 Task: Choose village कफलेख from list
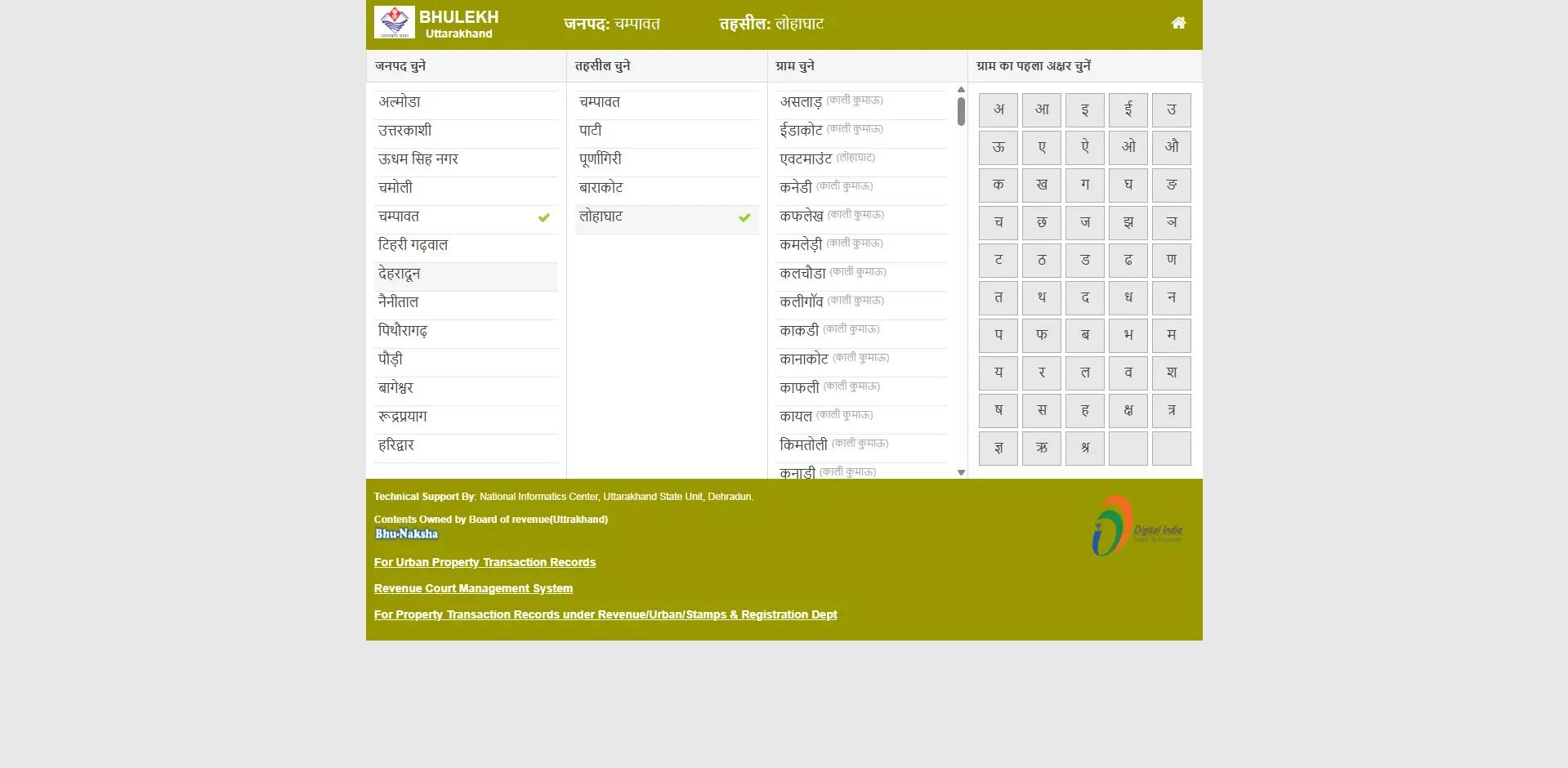801,217
